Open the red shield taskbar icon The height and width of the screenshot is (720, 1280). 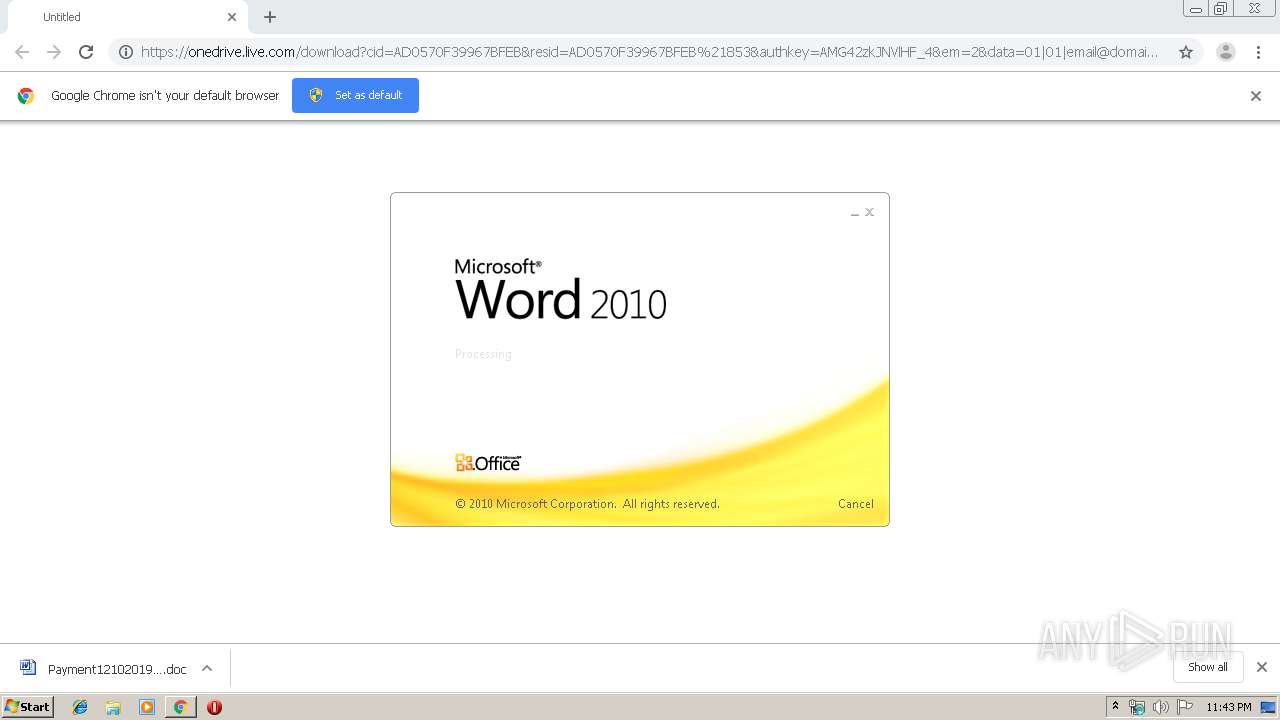214,707
